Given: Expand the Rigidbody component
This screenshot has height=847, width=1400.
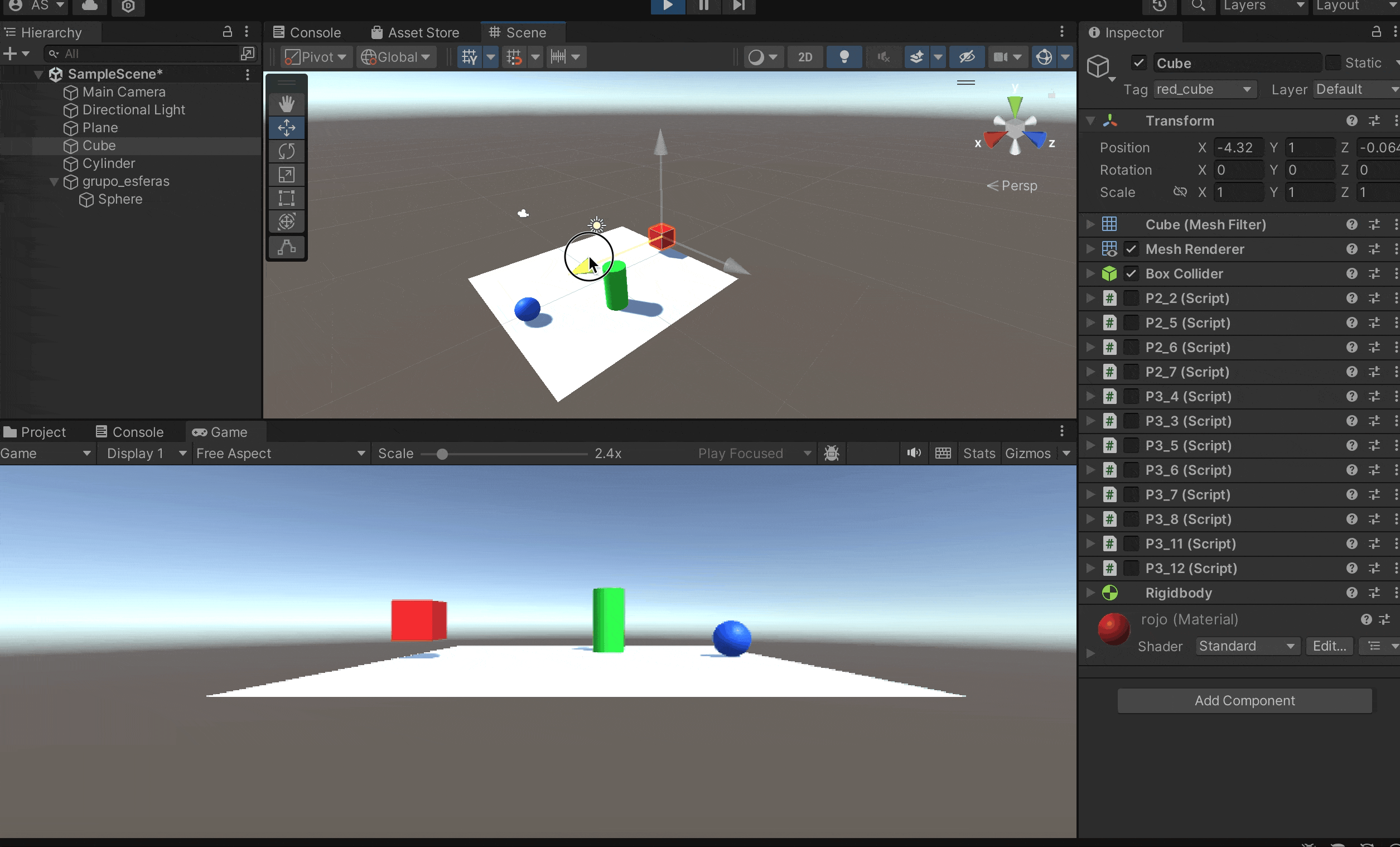Looking at the screenshot, I should pyautogui.click(x=1090, y=593).
